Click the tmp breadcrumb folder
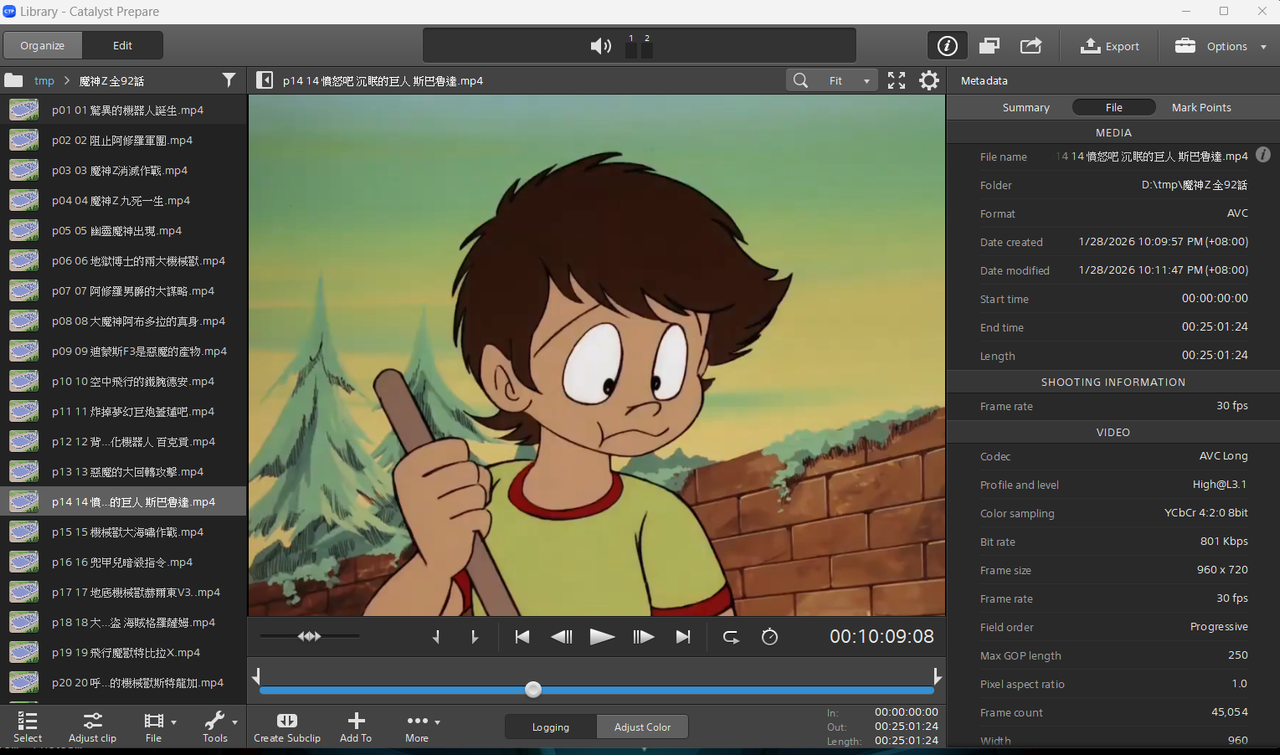The image size is (1280, 755). 44,81
